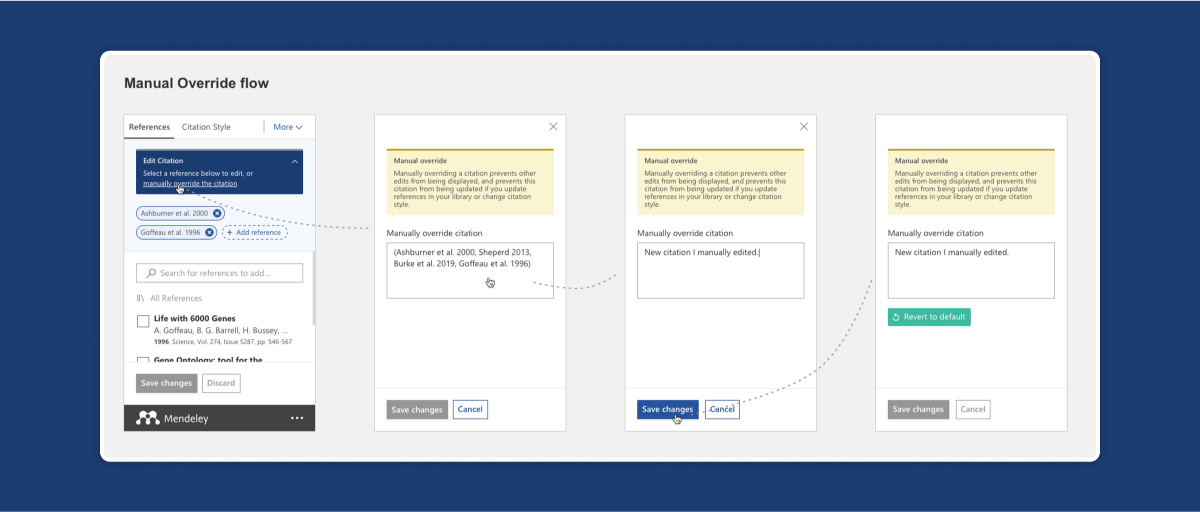
Task: Close the second panel with the X icon
Action: pyautogui.click(x=553, y=127)
